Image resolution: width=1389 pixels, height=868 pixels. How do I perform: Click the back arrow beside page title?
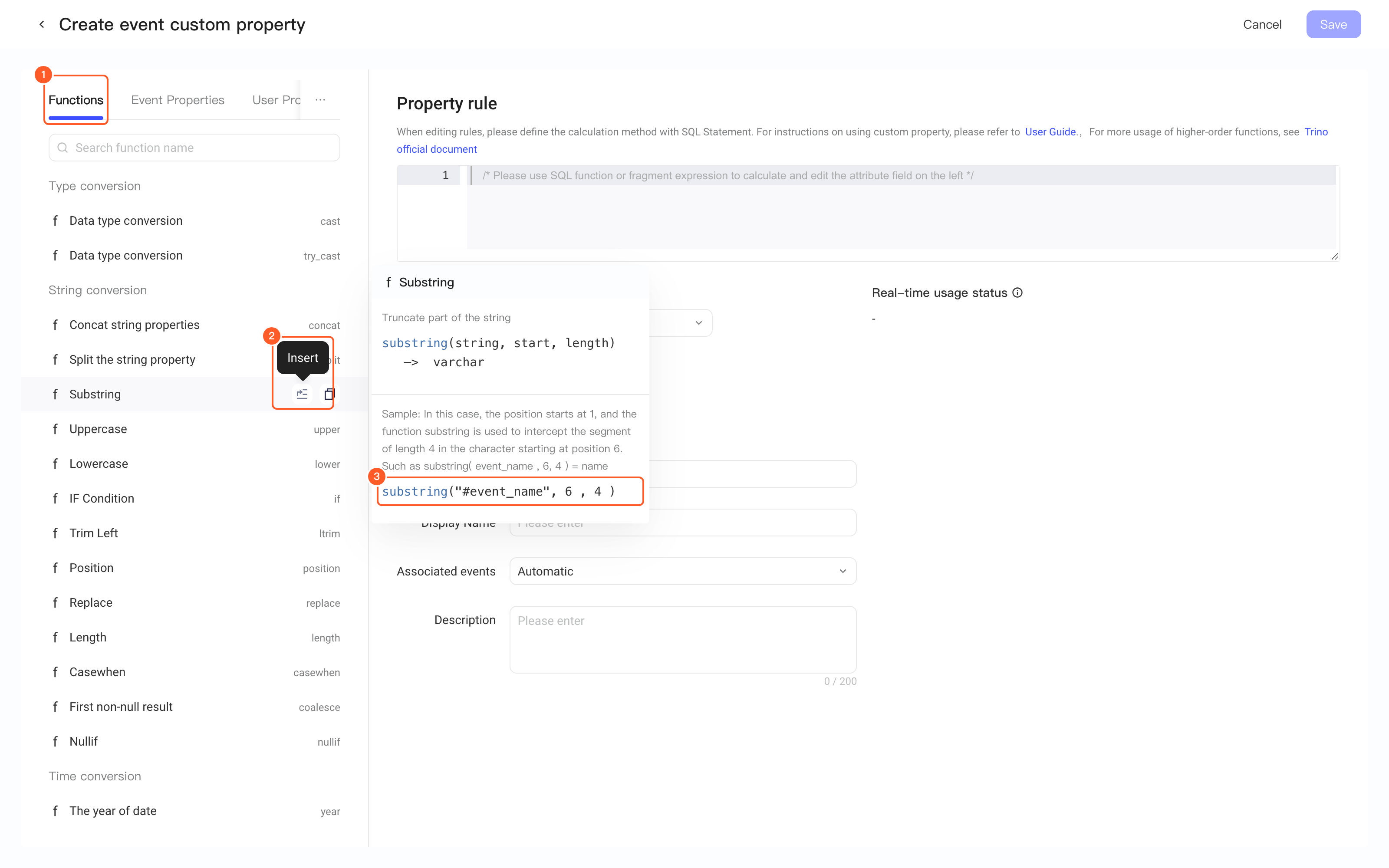pos(41,24)
